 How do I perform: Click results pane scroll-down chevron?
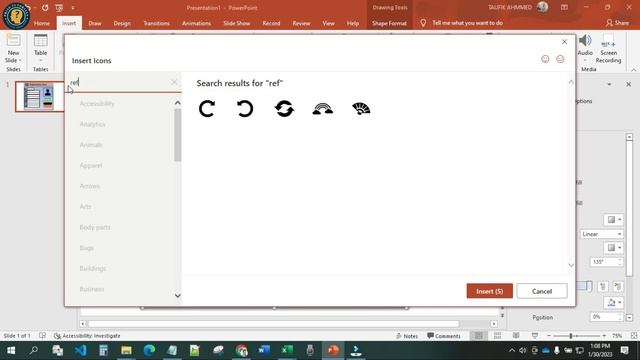[571, 265]
